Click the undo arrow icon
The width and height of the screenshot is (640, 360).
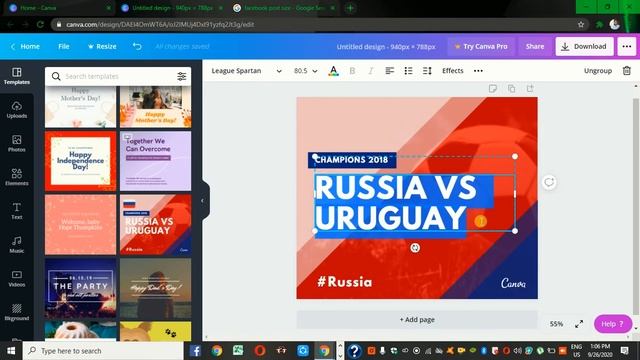tap(137, 47)
